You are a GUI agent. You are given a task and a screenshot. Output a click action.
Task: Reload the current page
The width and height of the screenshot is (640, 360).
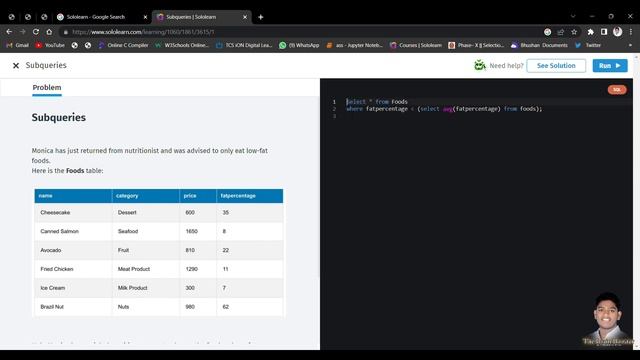tap(36, 32)
